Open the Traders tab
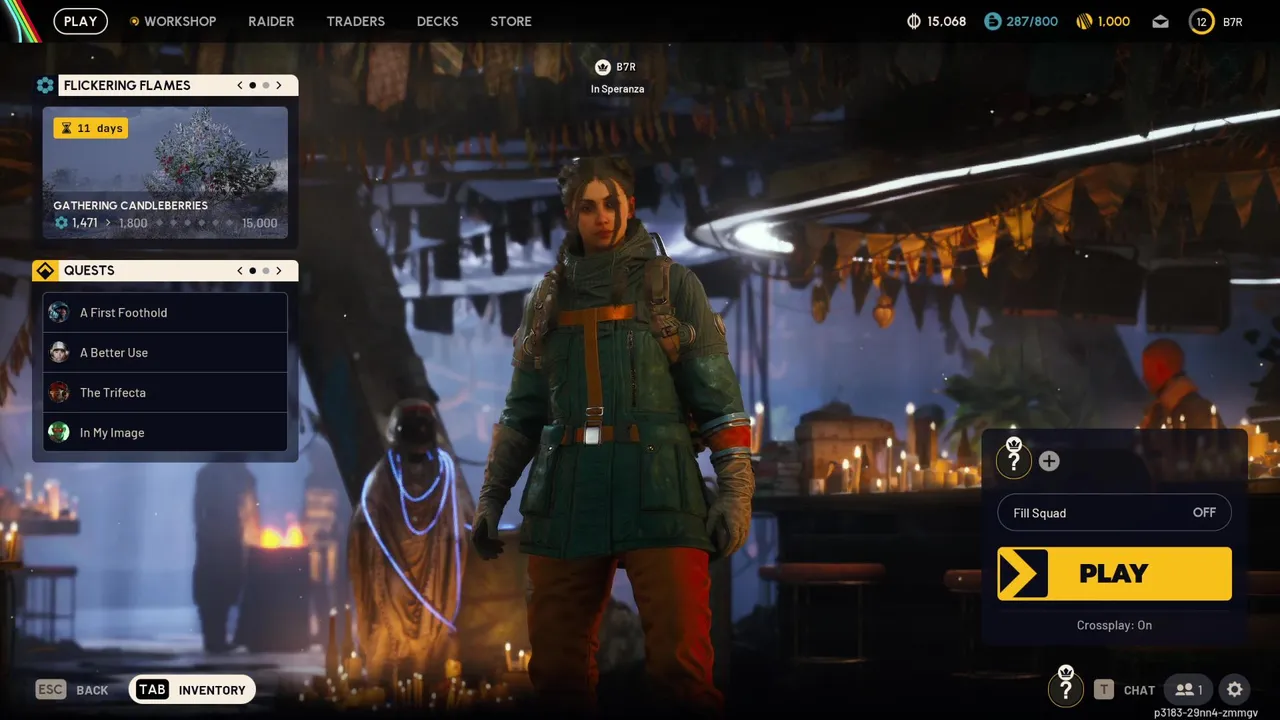The width and height of the screenshot is (1280, 720). [355, 21]
